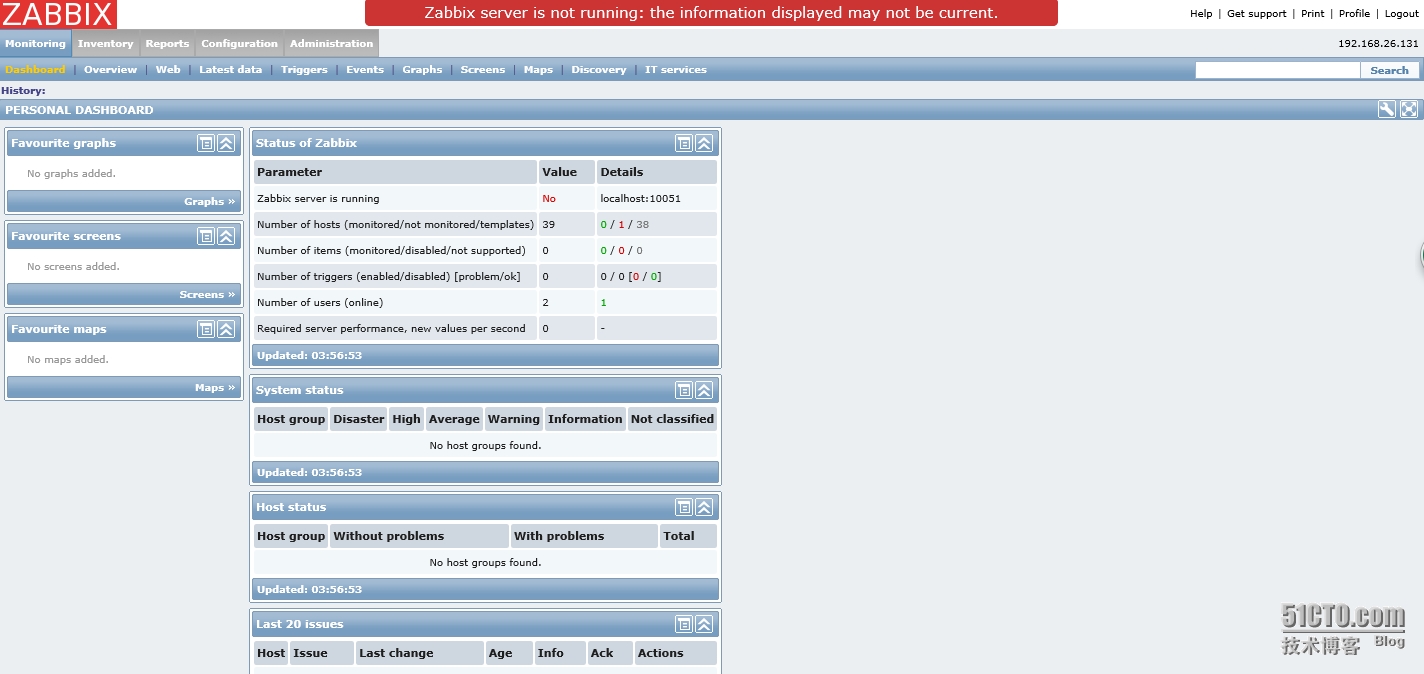
Task: Follow the Maps » link
Action: 216,387
